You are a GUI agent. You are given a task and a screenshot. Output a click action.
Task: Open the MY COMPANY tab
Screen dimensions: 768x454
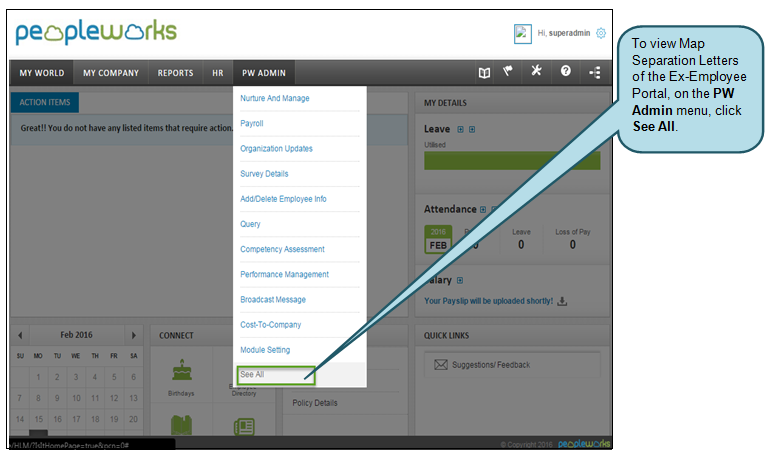click(x=111, y=73)
